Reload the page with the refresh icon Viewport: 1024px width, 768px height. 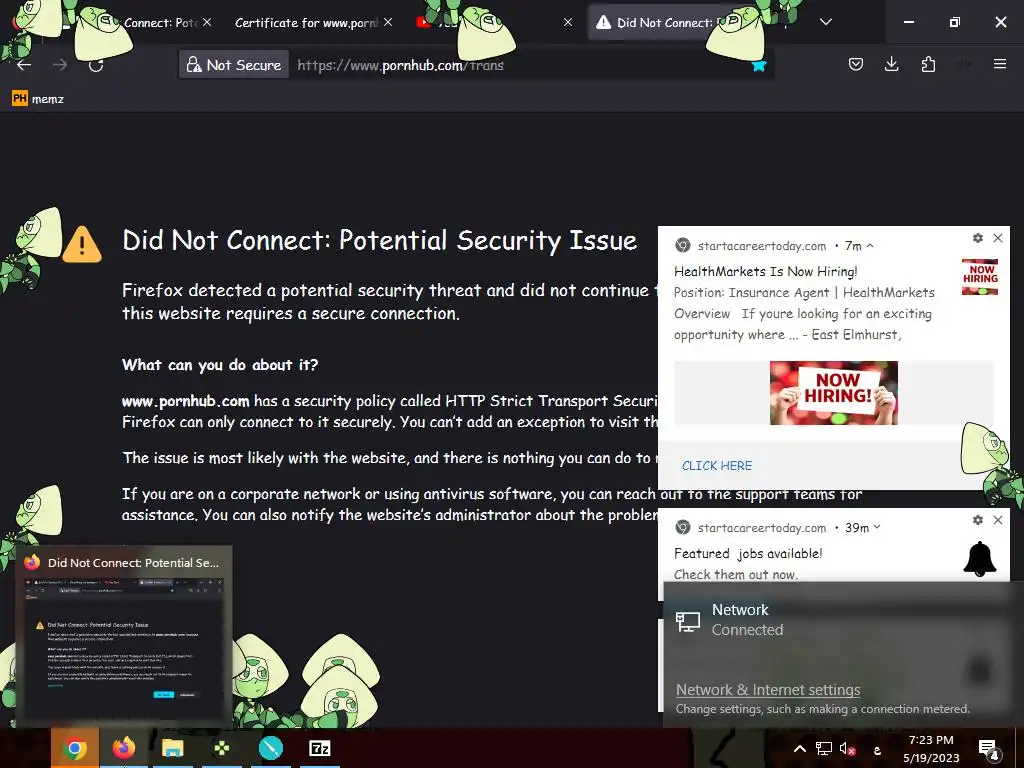click(96, 65)
